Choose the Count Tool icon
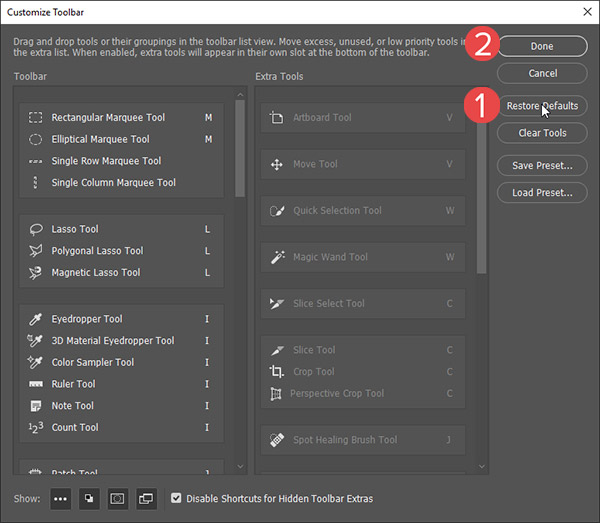Screen dimensions: 600x523 [x=35, y=427]
